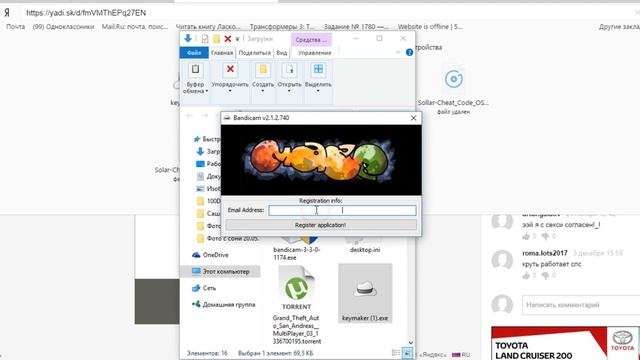Open the Почта bookmark

pyautogui.click(x=16, y=27)
